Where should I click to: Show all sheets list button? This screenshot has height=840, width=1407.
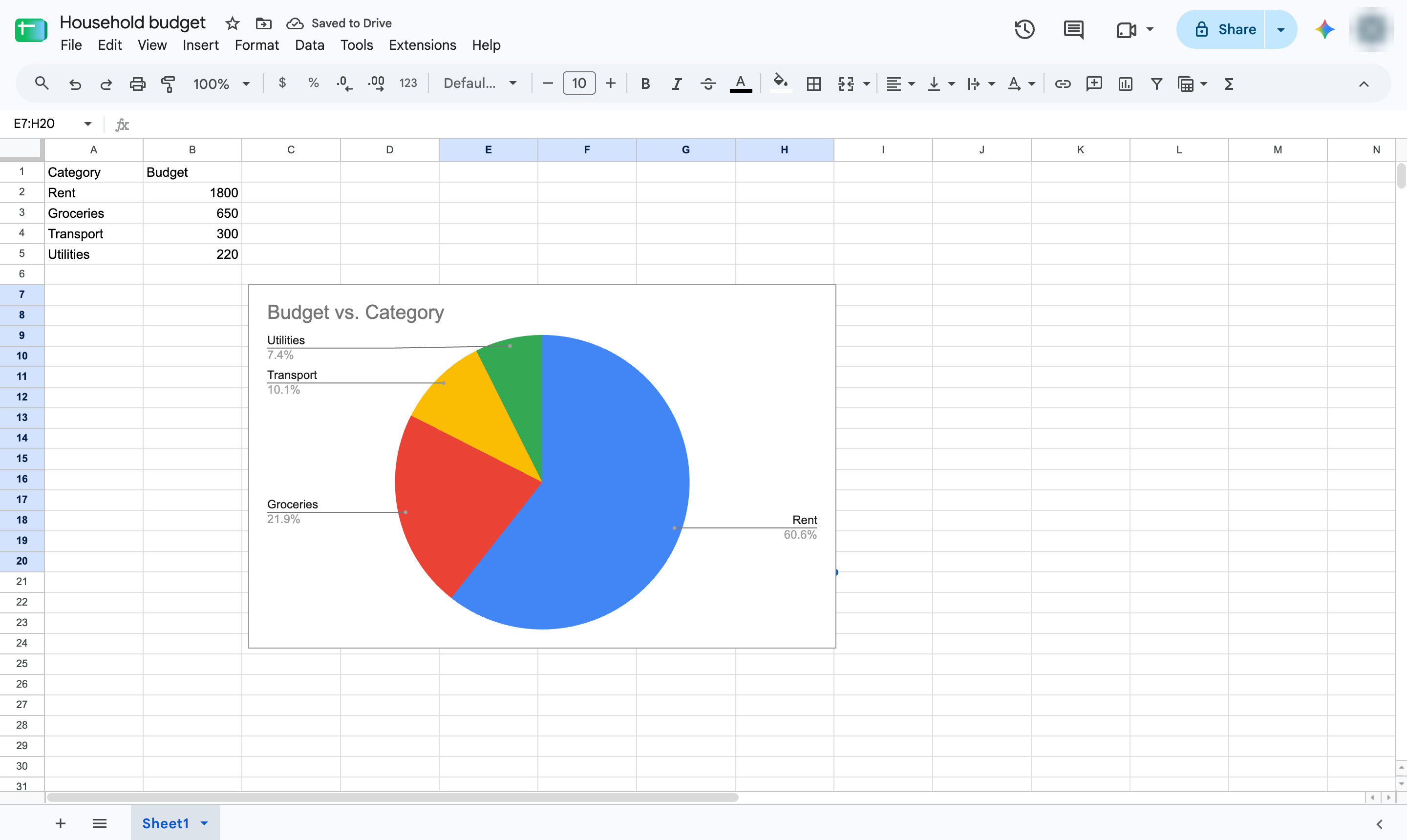coord(100,823)
